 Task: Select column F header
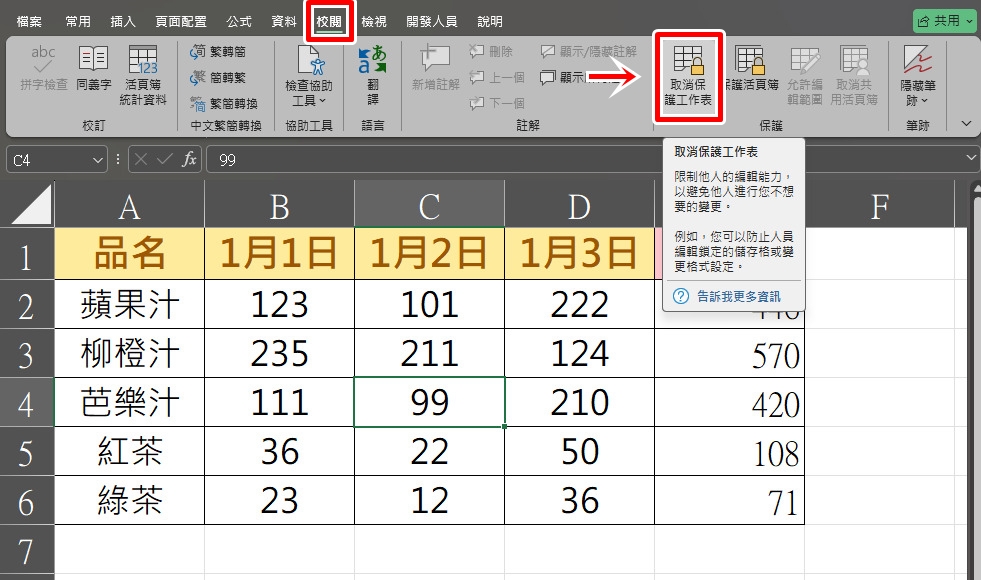pos(880,205)
